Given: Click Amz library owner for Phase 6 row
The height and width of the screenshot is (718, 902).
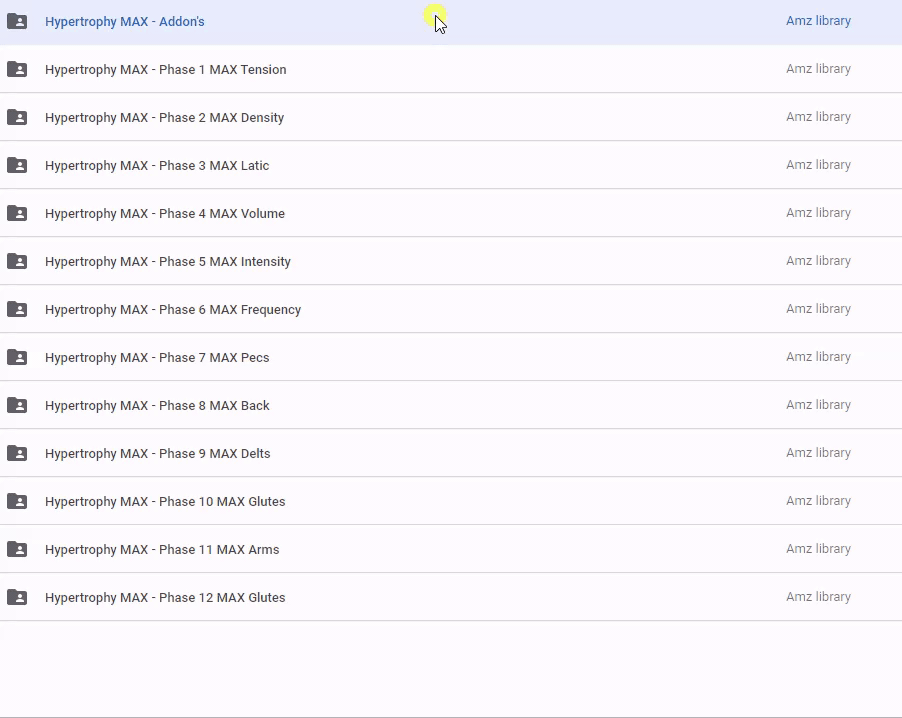Looking at the screenshot, I should 818,309.
